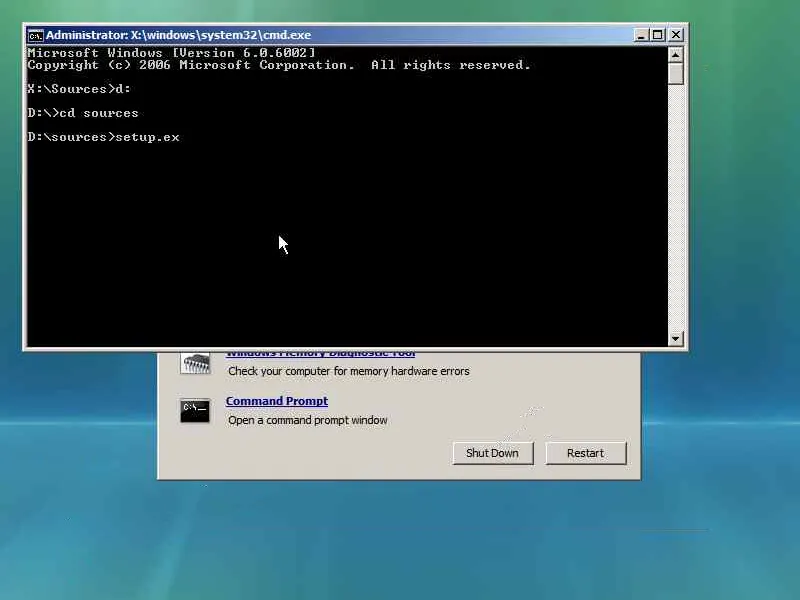Image resolution: width=800 pixels, height=600 pixels.
Task: Close the cmd.exe window
Action: pos(676,35)
